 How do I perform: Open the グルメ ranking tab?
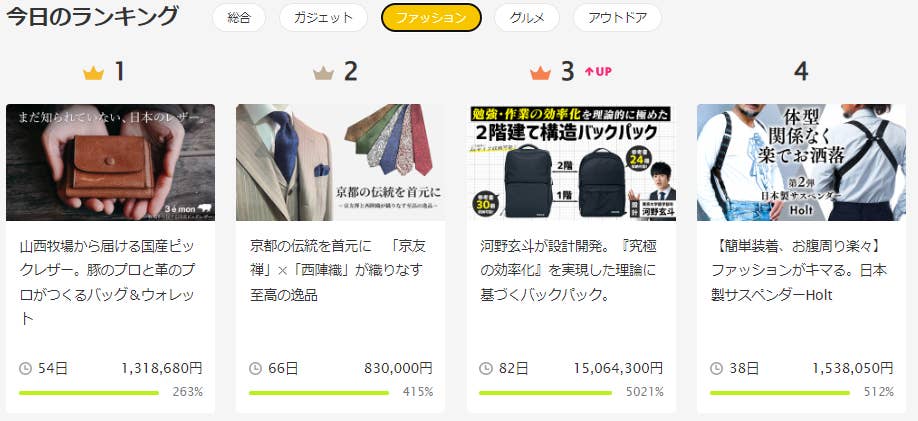527,18
